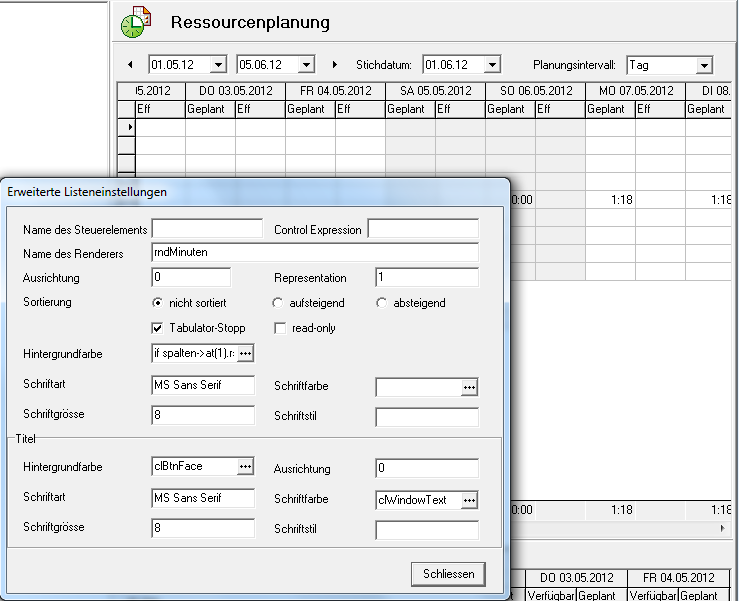Click the next period right arrow
This screenshot has height=601, width=739.
[x=334, y=65]
